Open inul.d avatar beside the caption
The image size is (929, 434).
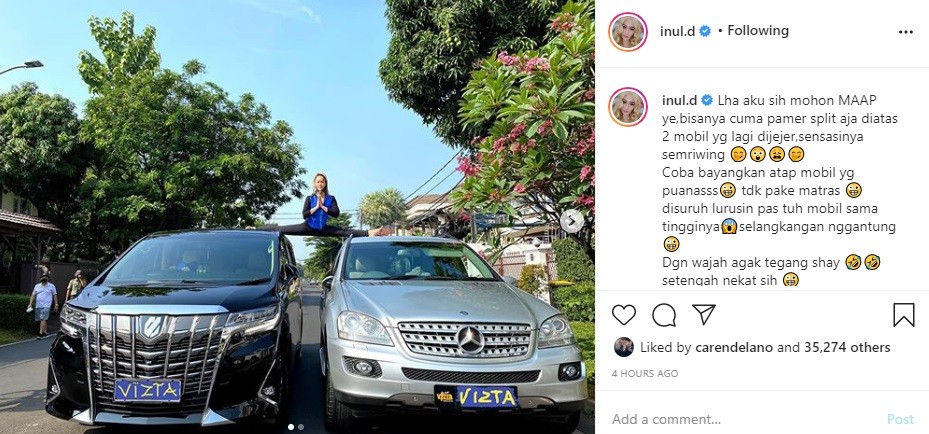point(627,107)
